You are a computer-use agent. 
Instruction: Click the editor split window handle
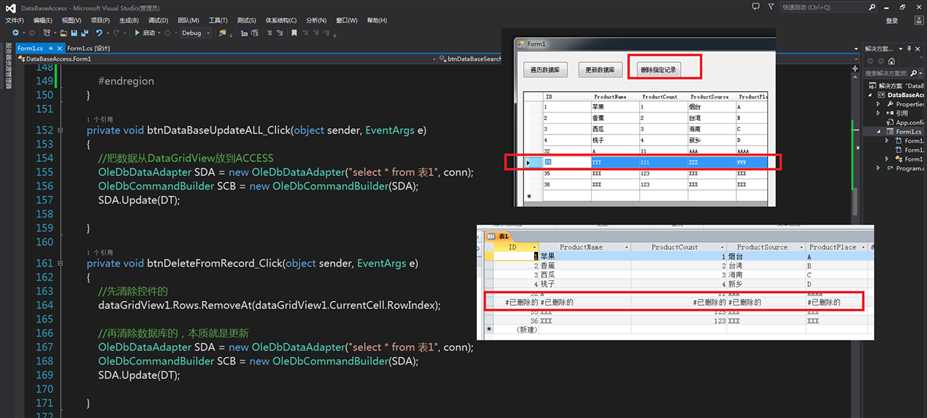[x=855, y=68]
